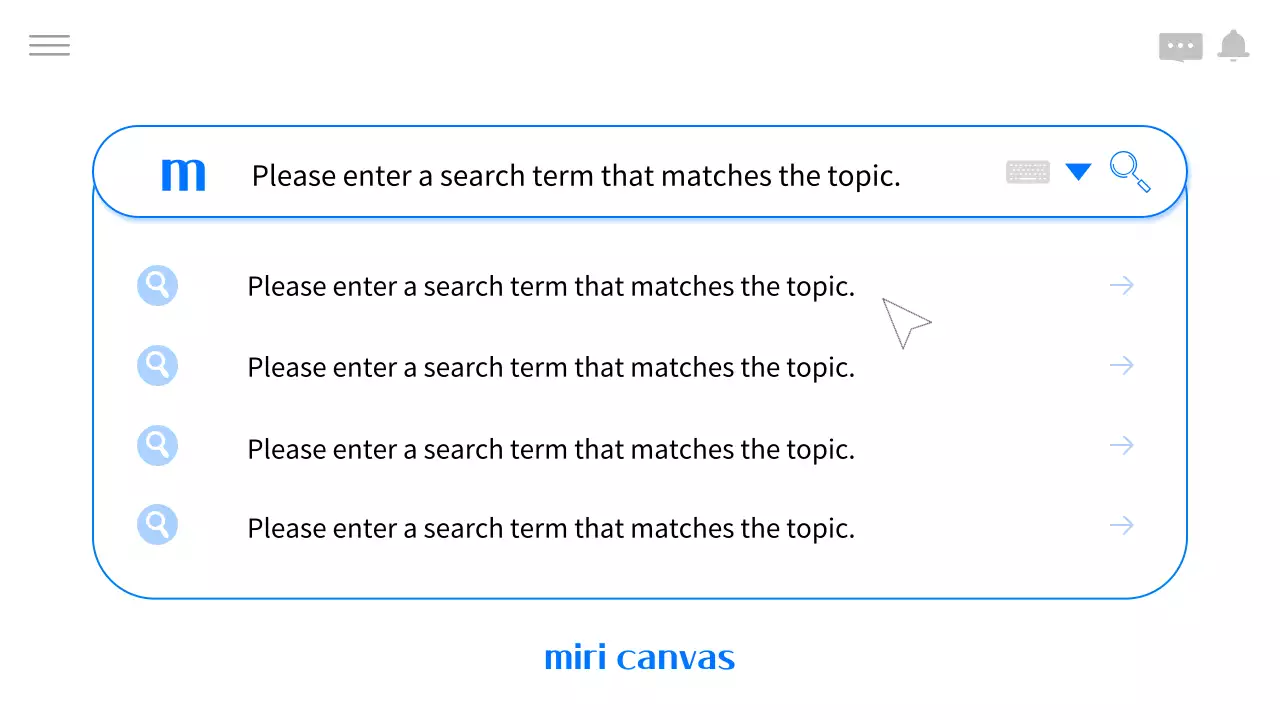This screenshot has width=1280, height=720.
Task: Open the on-screen keyboard icon
Action: [1028, 172]
